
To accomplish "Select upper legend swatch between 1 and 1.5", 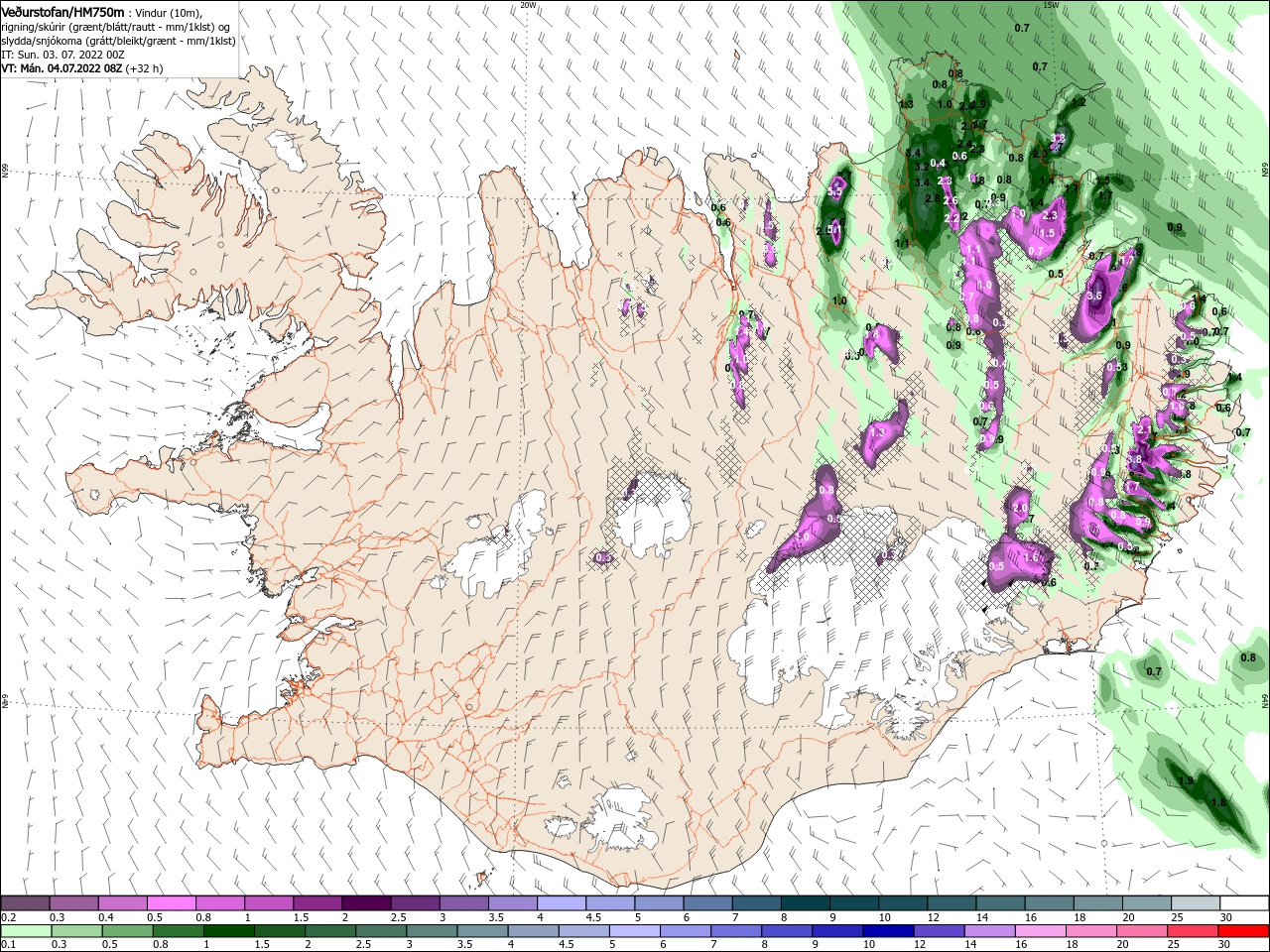I will 268,903.
